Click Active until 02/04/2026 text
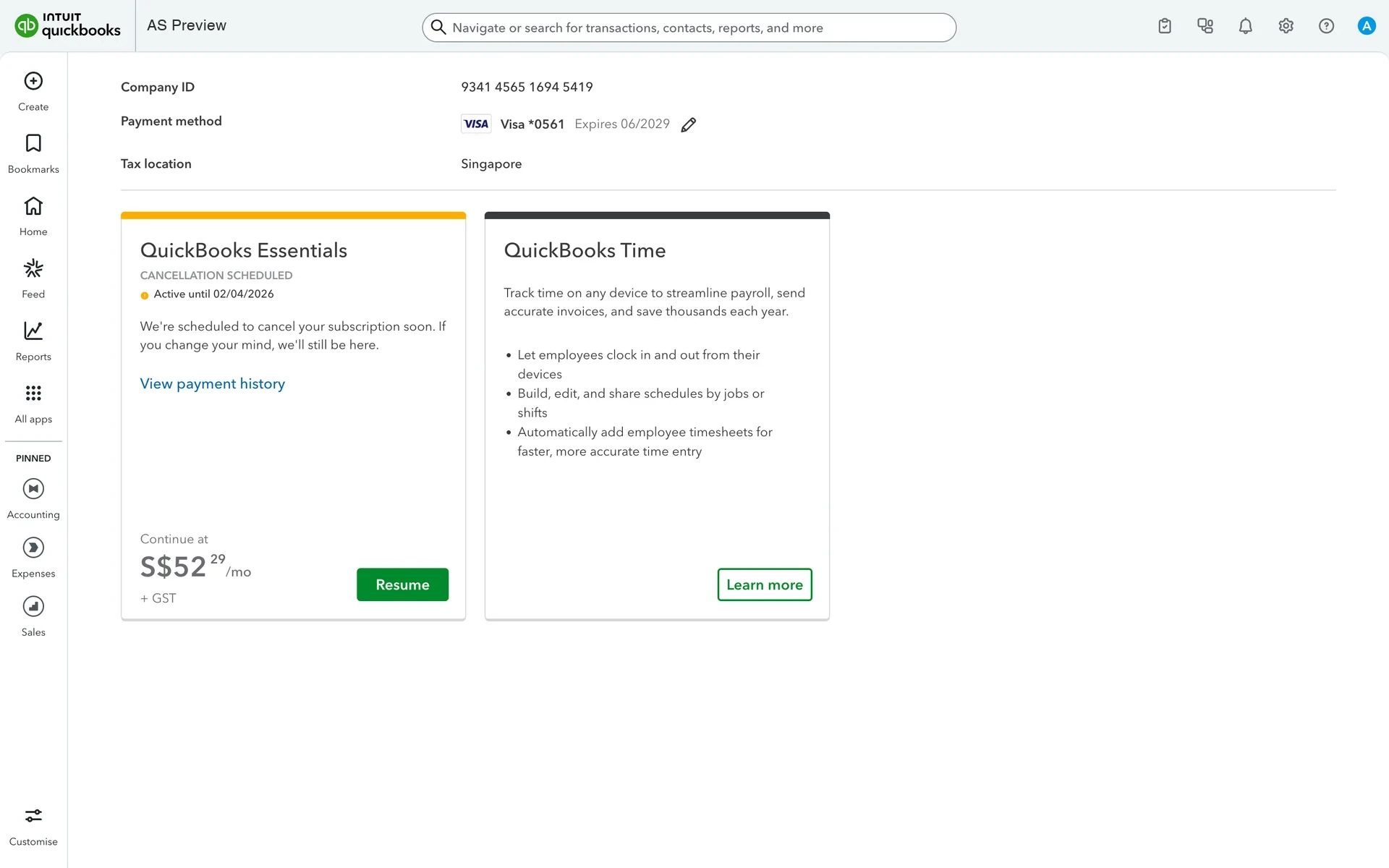The image size is (1389, 868). (x=213, y=294)
